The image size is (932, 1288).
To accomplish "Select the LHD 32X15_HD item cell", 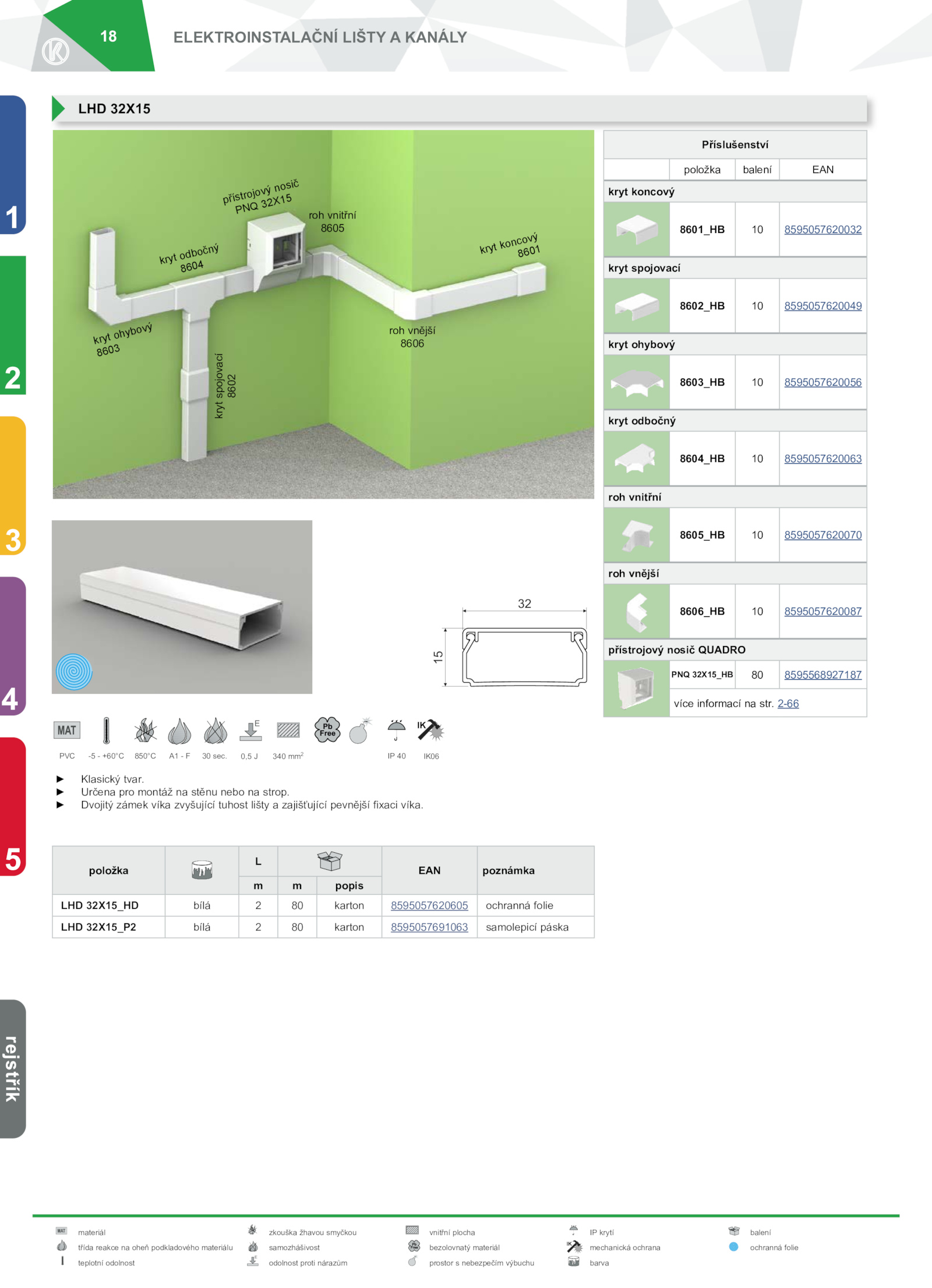I will click(x=109, y=905).
